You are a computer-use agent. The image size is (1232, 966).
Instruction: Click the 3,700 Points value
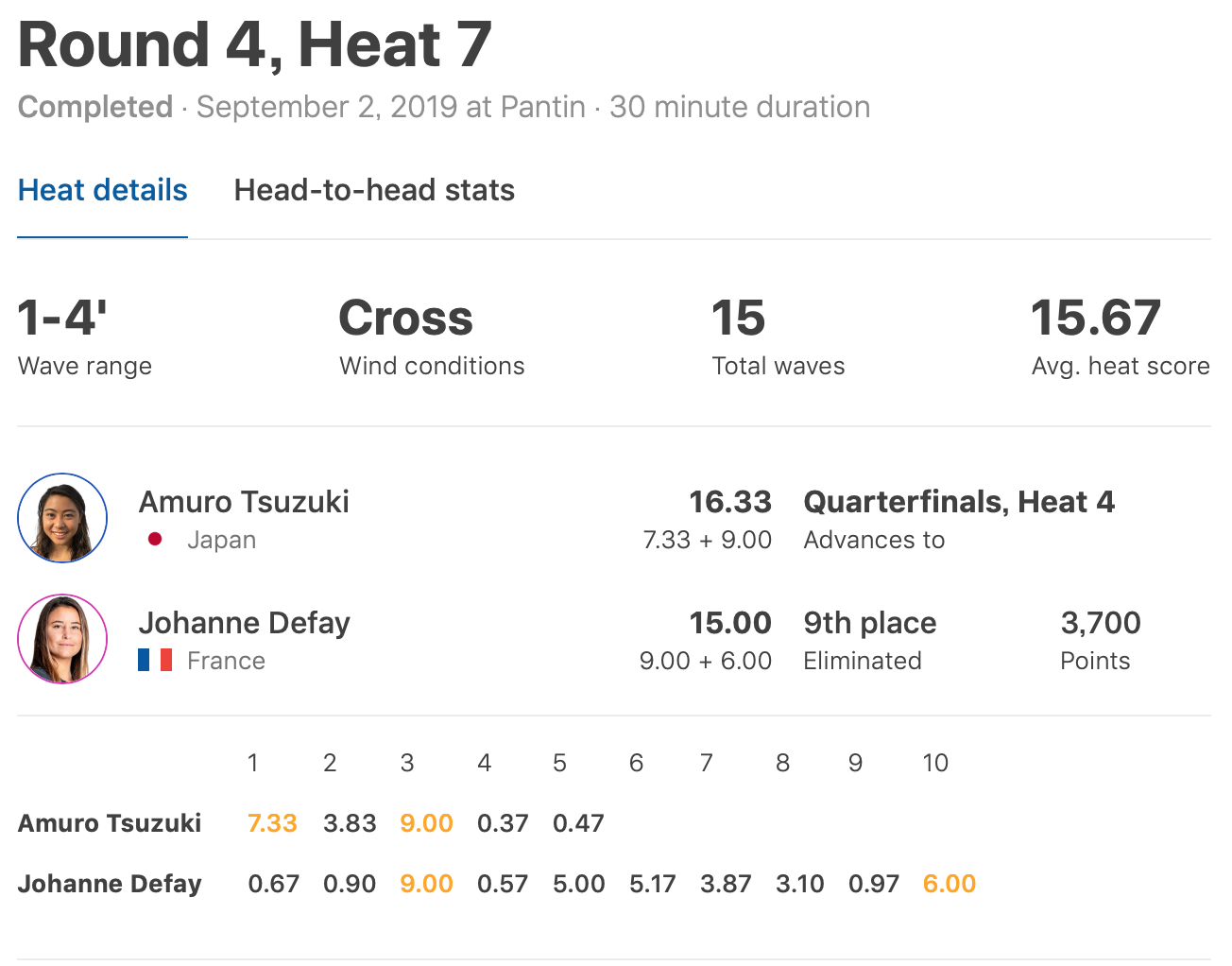(1101, 623)
